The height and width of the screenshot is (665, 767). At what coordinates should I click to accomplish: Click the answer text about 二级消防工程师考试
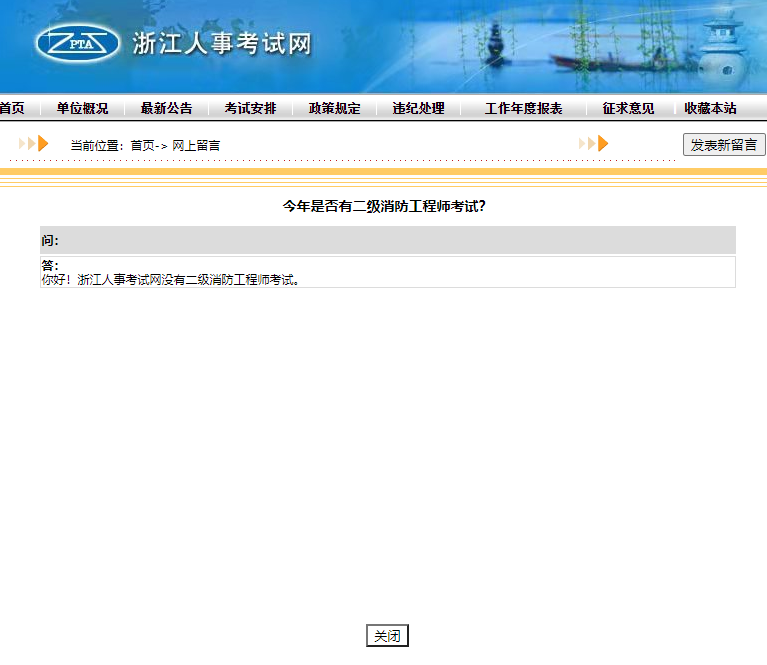tap(170, 280)
